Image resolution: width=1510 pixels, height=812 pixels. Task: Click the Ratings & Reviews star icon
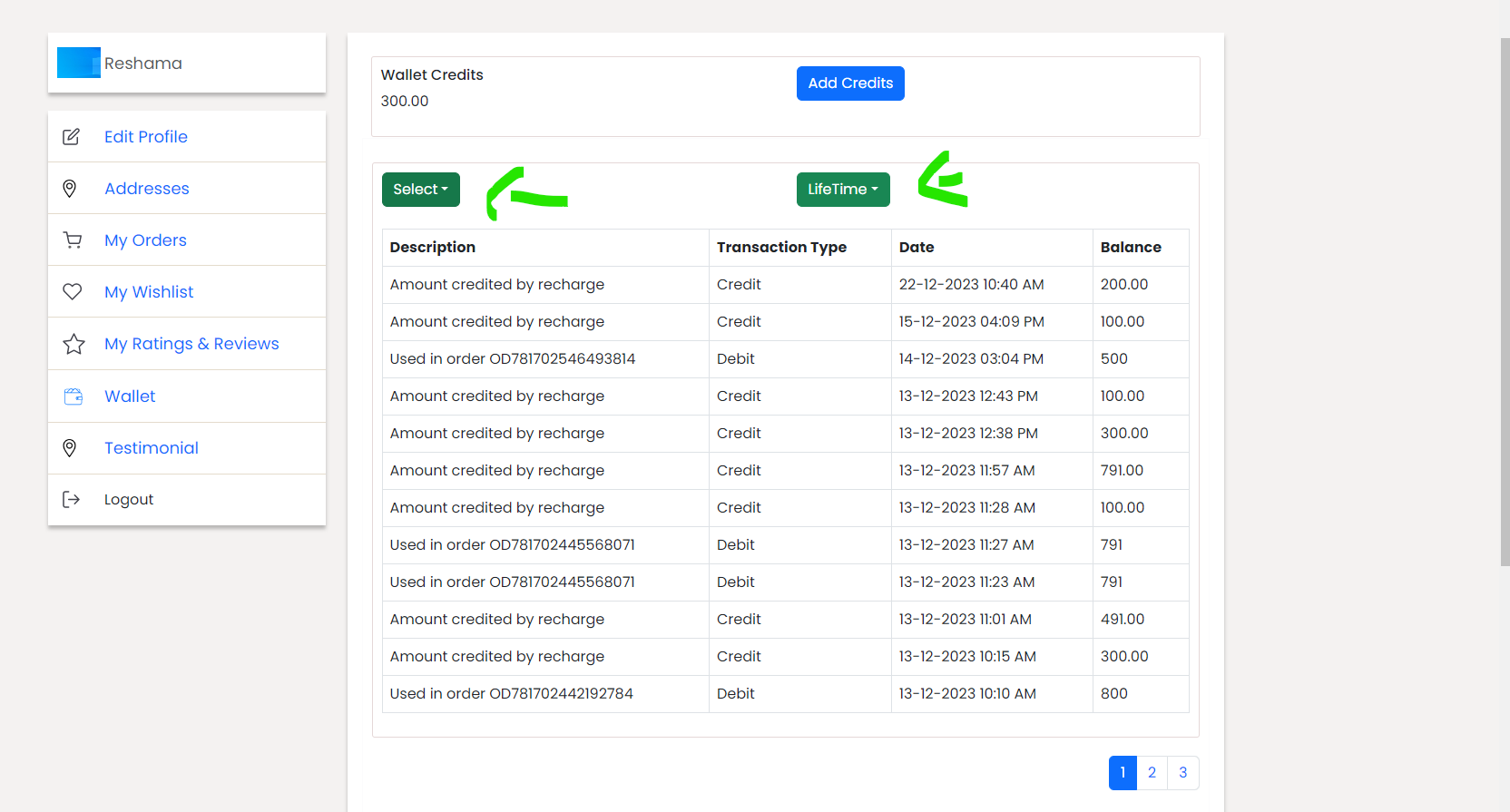pos(74,344)
